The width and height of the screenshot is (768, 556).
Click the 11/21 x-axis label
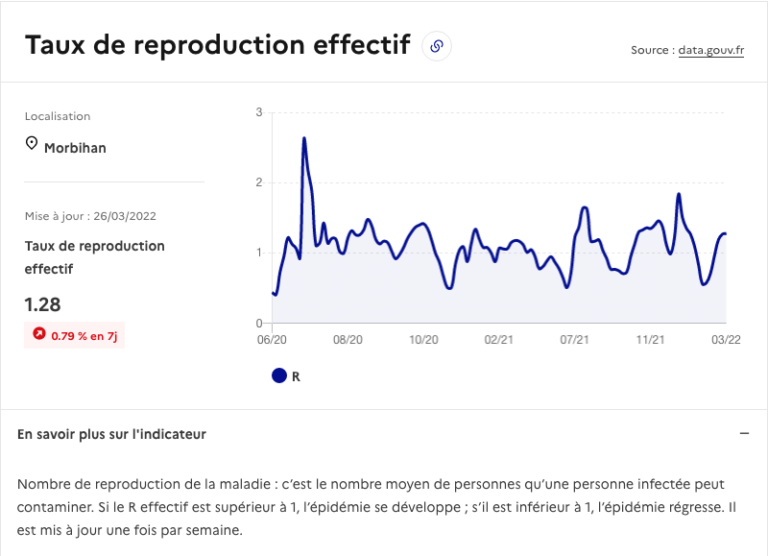tap(650, 339)
